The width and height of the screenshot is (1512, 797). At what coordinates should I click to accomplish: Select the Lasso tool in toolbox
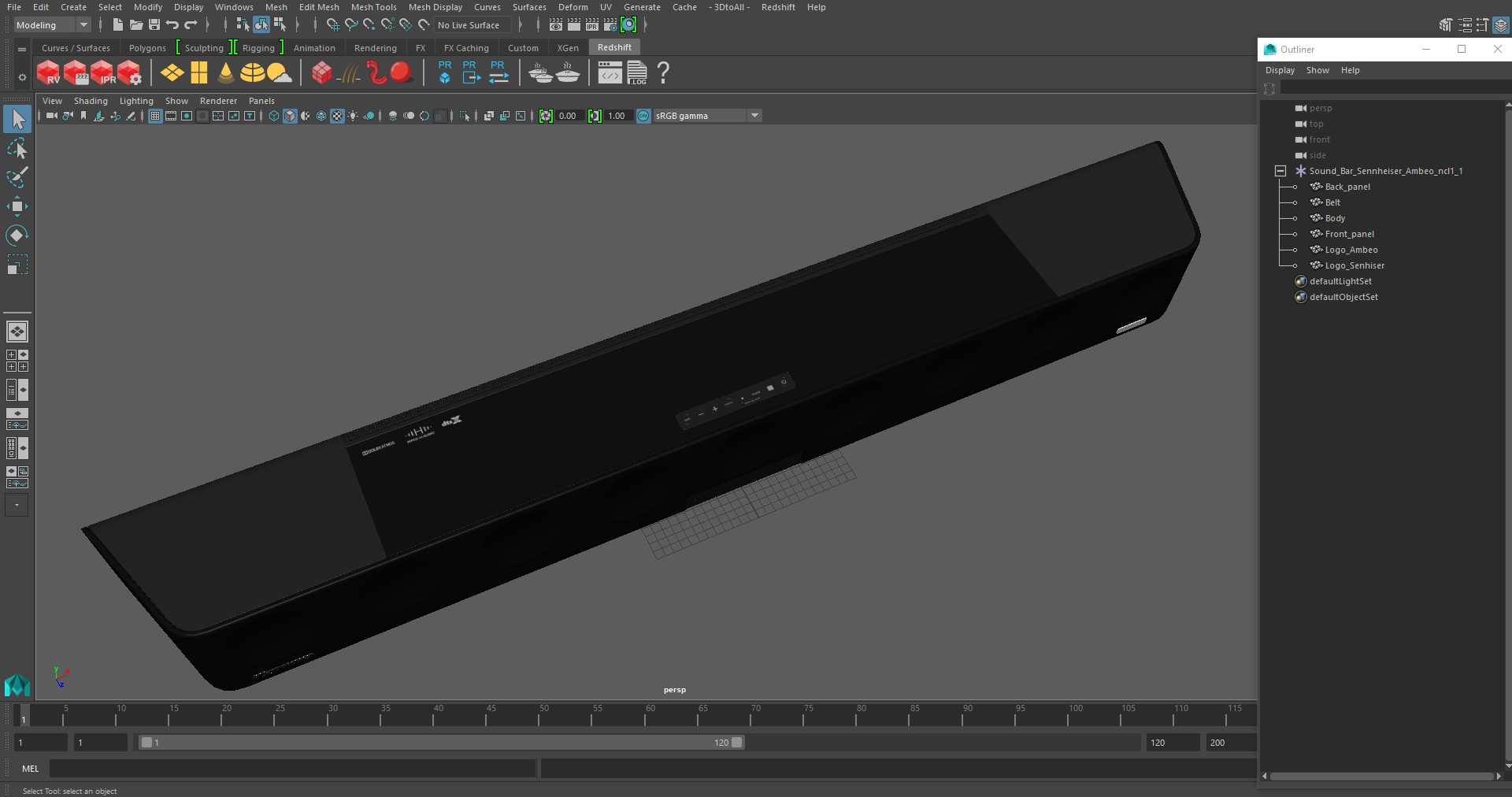click(x=17, y=149)
